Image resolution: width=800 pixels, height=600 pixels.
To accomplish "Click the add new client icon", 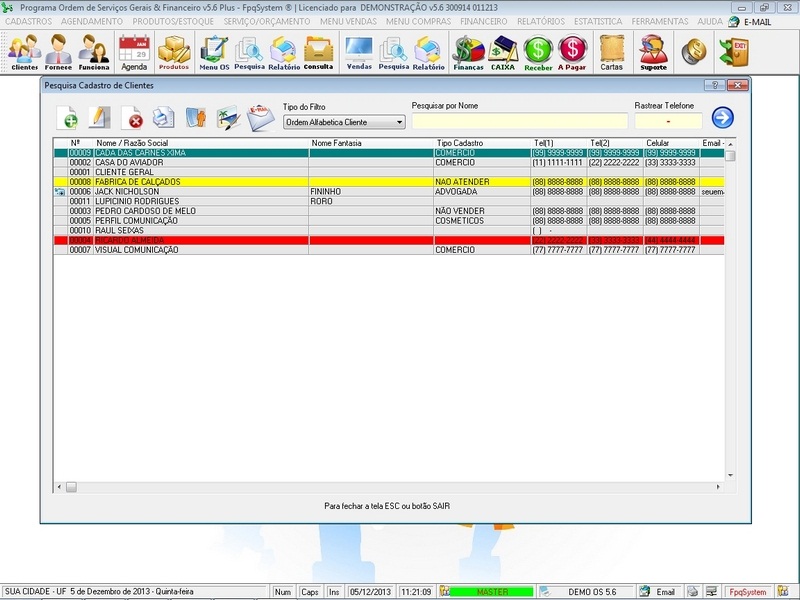I will click(69, 119).
